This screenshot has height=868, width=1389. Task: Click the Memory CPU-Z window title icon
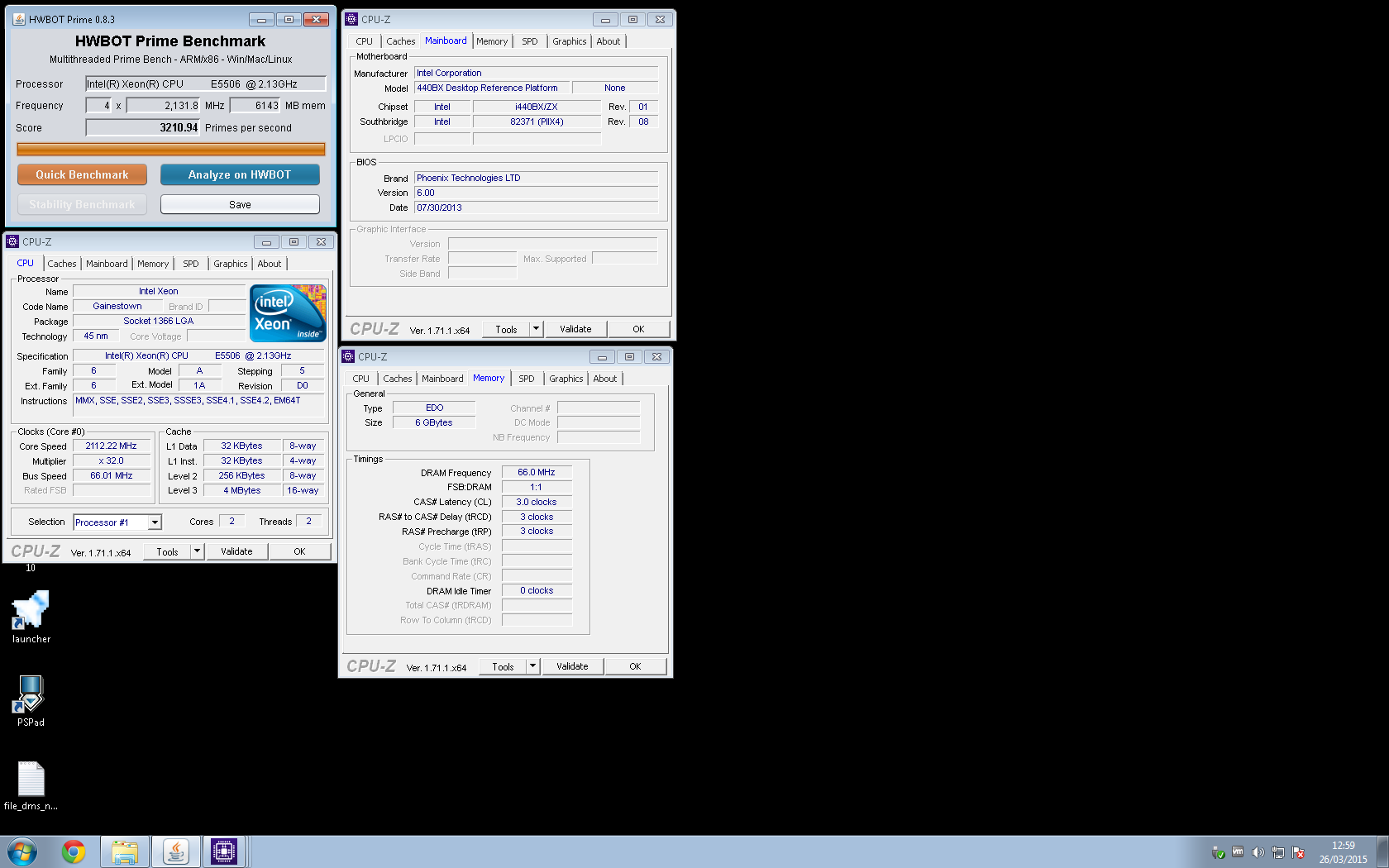(348, 356)
